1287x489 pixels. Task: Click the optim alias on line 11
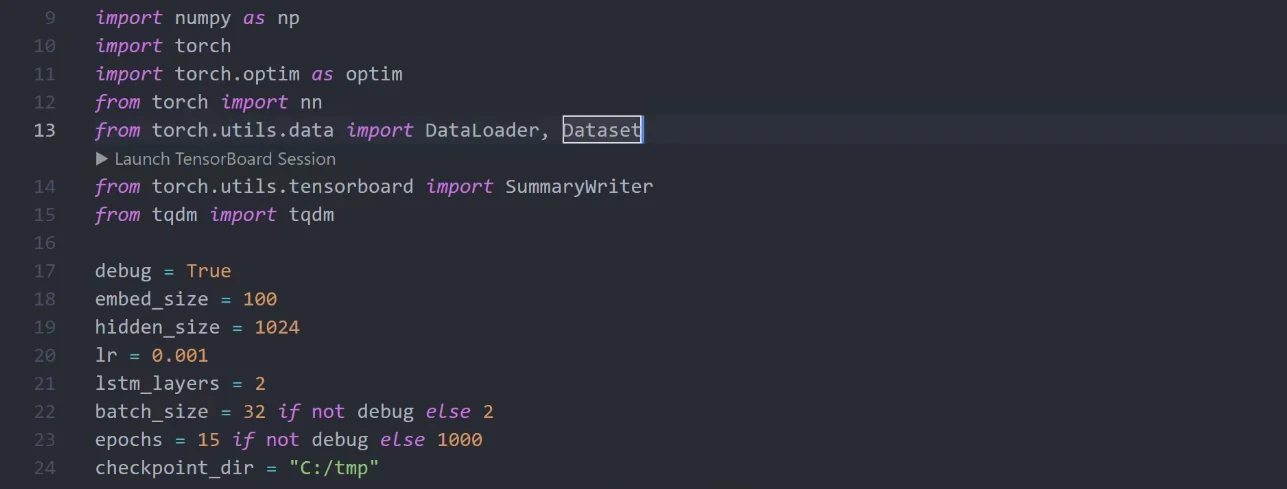pyautogui.click(x=374, y=74)
